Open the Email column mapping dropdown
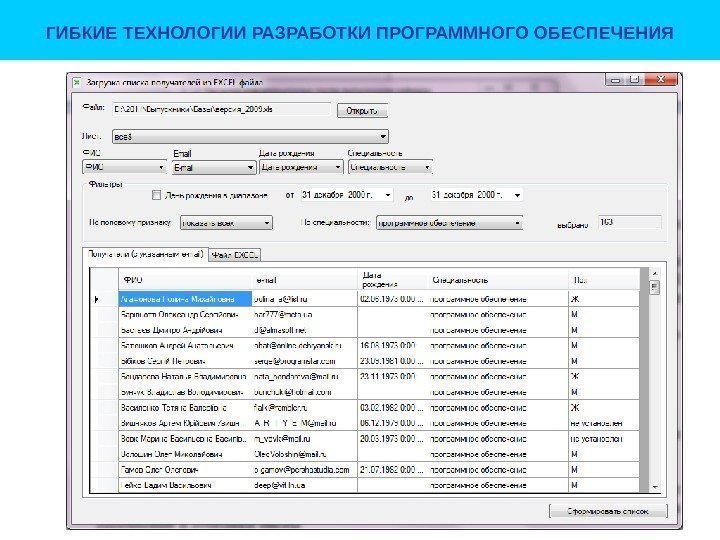720x540 pixels. [x=214, y=168]
